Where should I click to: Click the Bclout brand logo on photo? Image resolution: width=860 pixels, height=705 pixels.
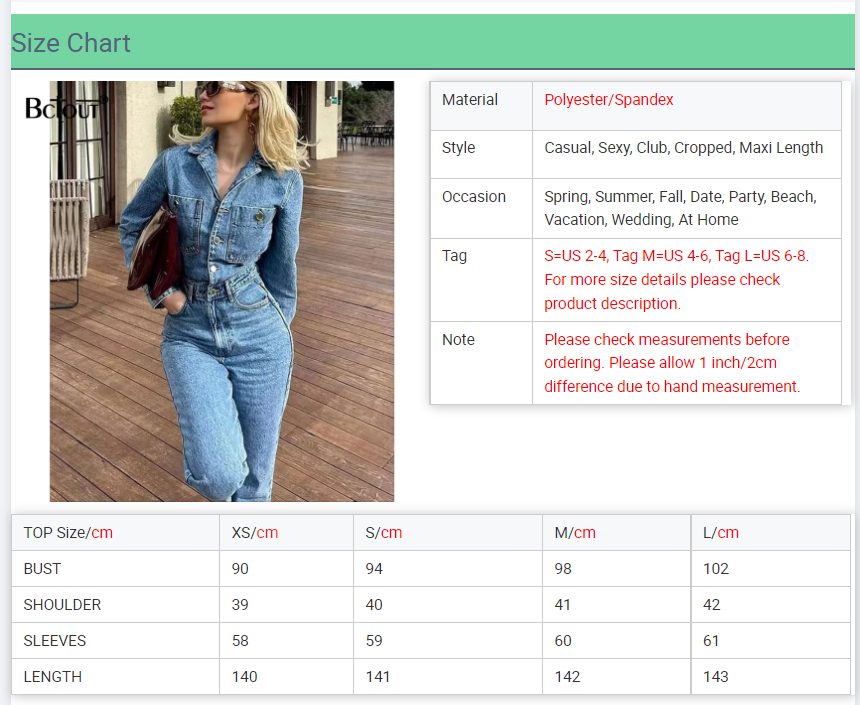(64, 108)
